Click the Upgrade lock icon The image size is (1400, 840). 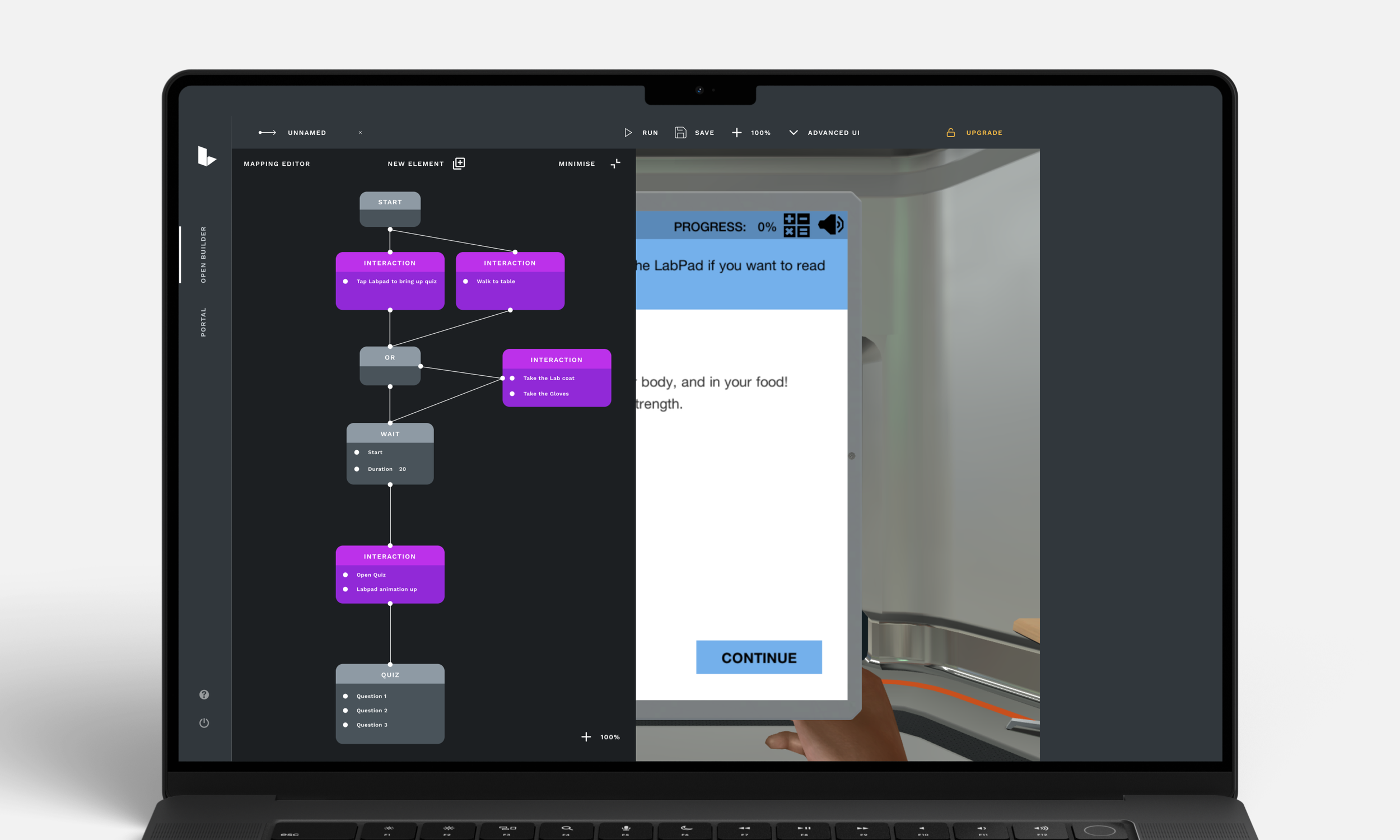pyautogui.click(x=951, y=133)
